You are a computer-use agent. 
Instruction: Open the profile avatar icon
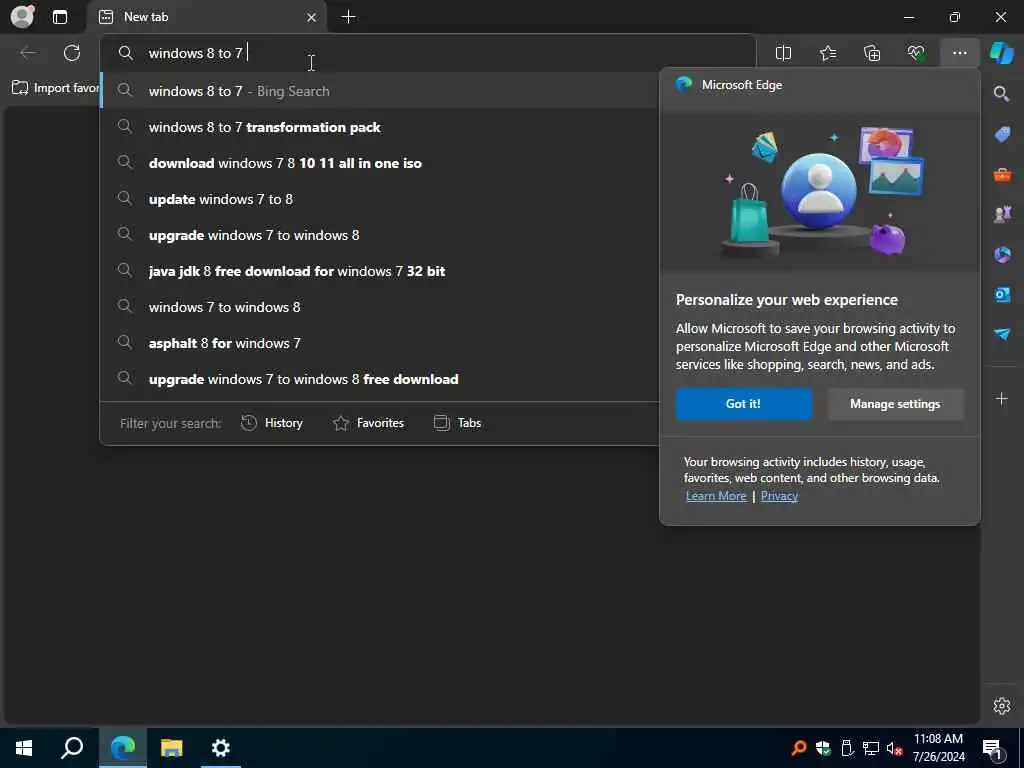click(x=22, y=16)
